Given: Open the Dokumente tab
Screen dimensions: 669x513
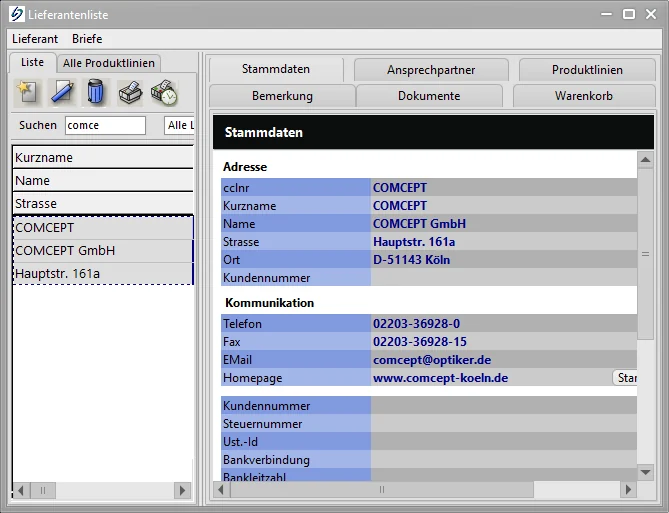Looking at the screenshot, I should [x=429, y=96].
